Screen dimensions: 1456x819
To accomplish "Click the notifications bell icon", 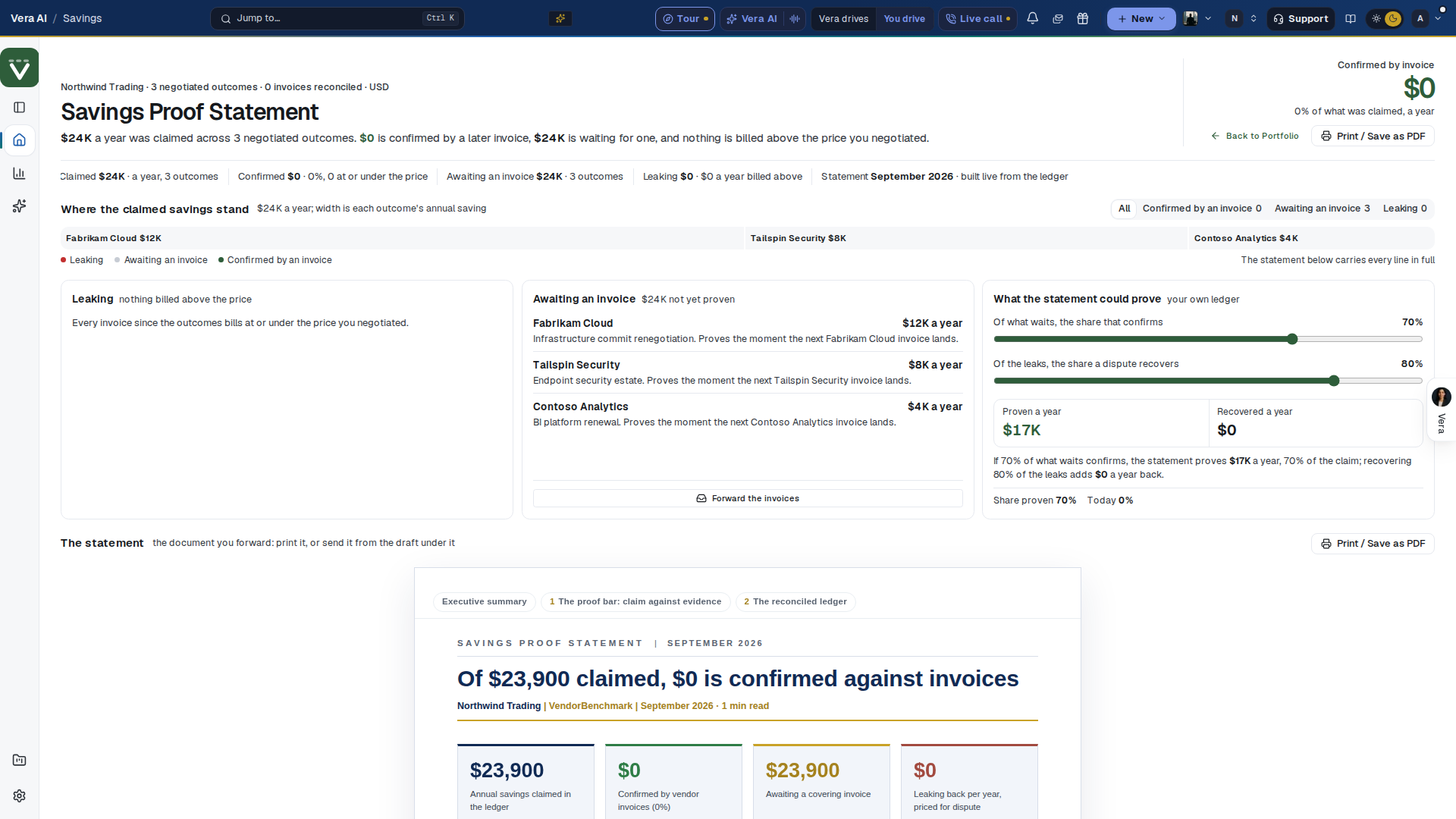I will tap(1032, 18).
